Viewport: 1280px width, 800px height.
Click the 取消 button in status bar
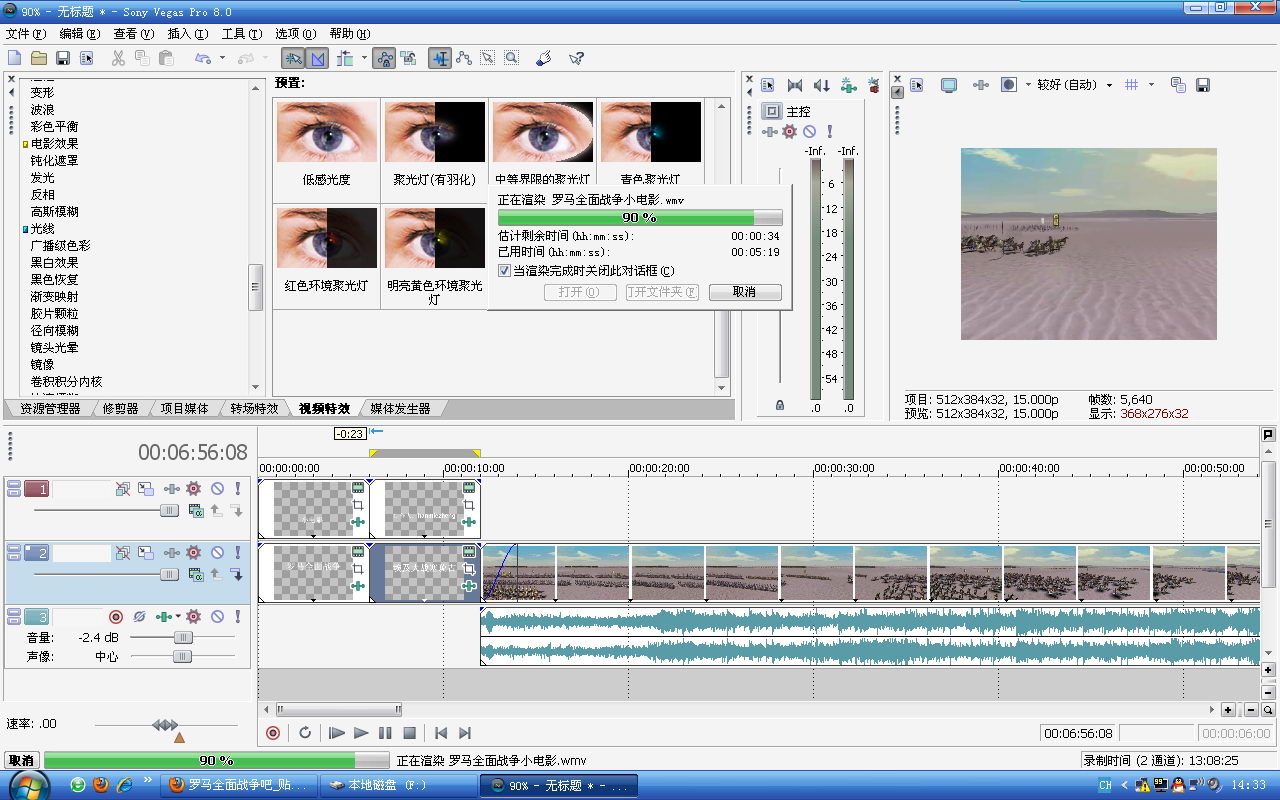pos(21,761)
